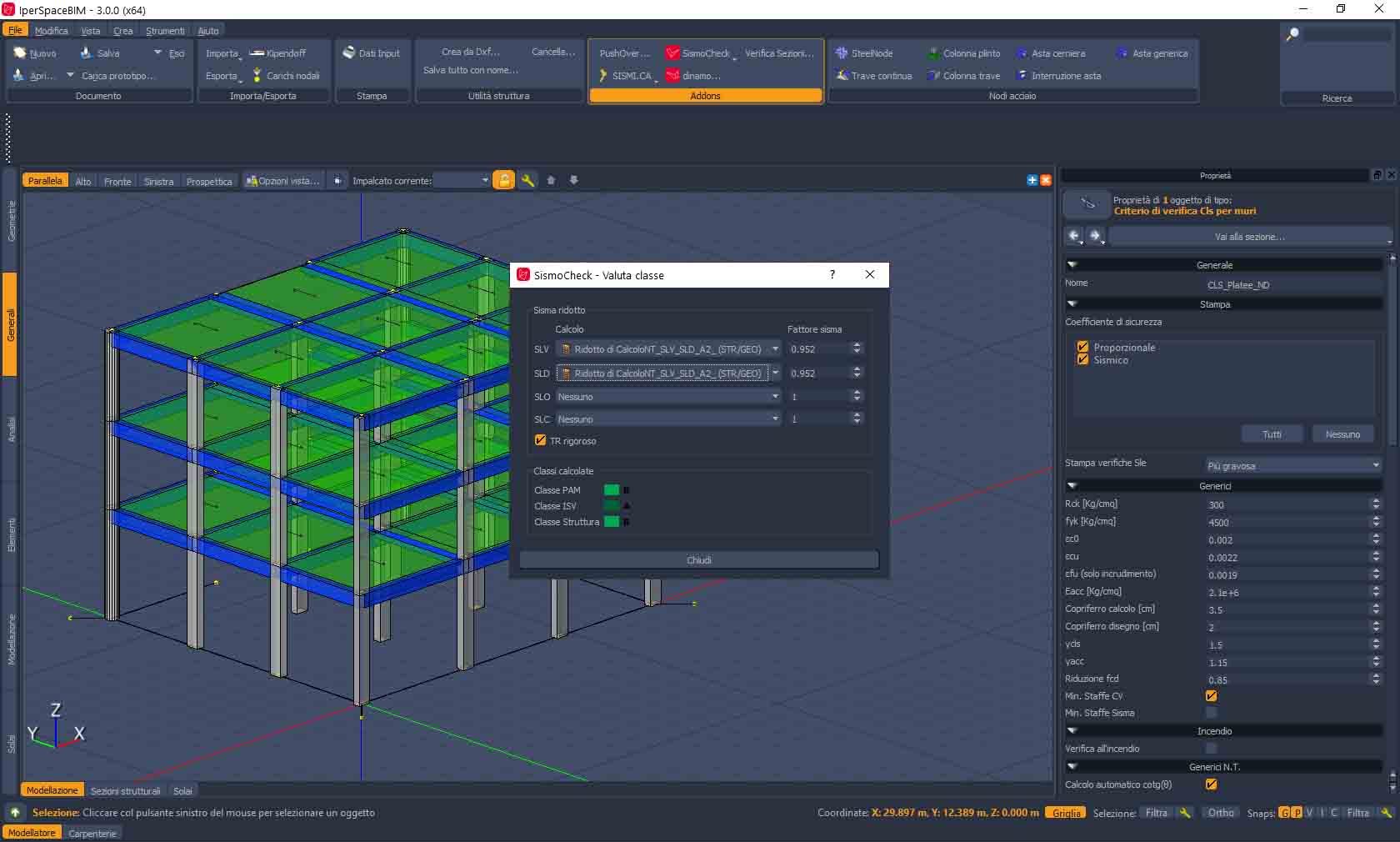Open the SLD calcolo dropdown

[x=668, y=373]
